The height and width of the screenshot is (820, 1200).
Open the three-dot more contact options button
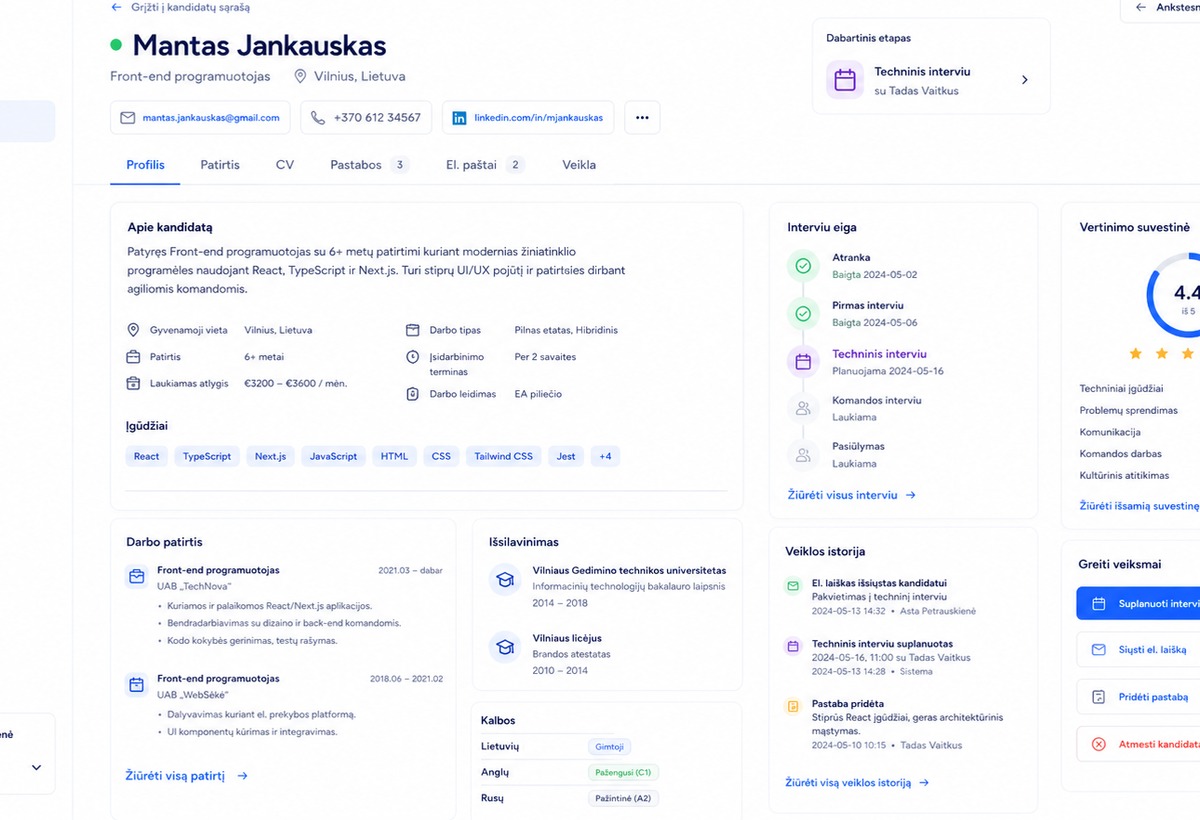[x=642, y=117]
